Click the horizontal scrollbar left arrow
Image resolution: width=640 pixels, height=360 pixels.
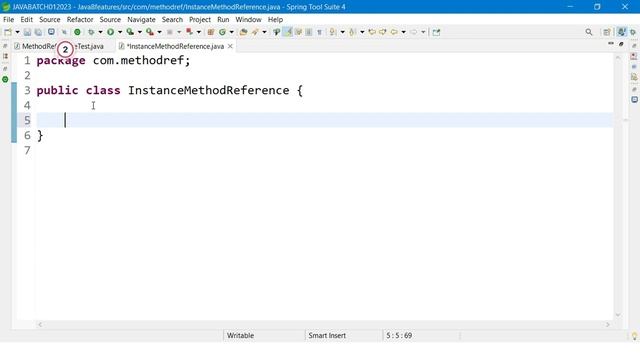point(40,324)
